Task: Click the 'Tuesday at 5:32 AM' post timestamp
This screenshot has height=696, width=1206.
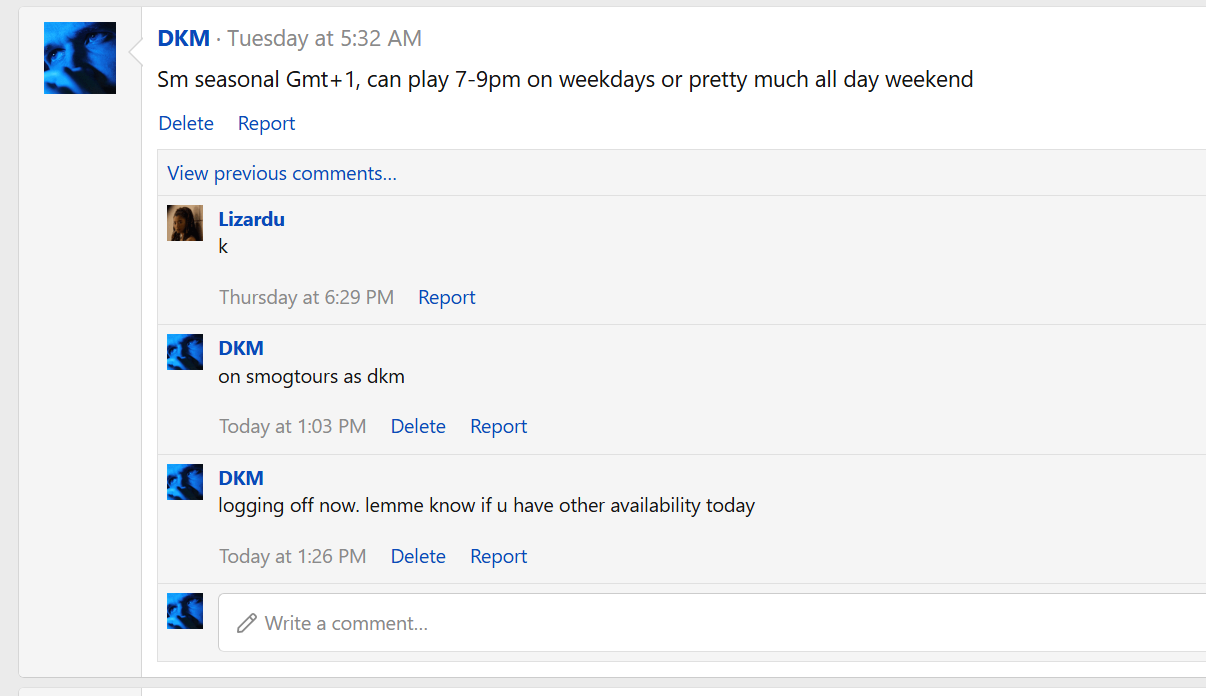Action: coord(324,38)
